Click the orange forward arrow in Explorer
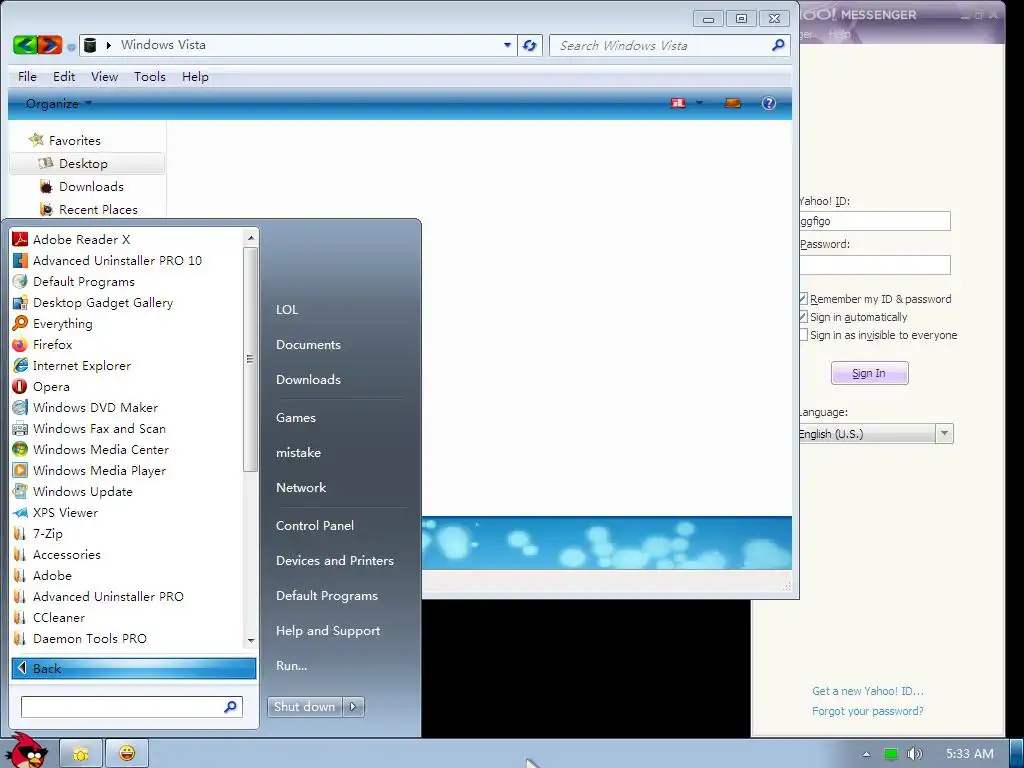Image resolution: width=1024 pixels, height=768 pixels. pos(50,45)
